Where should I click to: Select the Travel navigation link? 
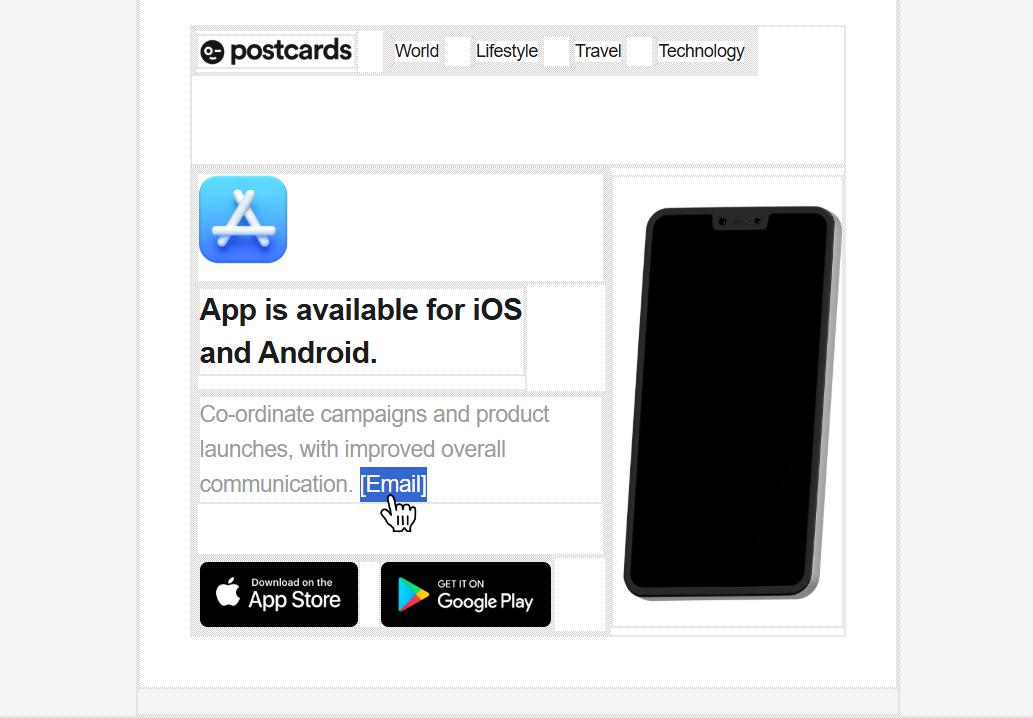click(598, 51)
